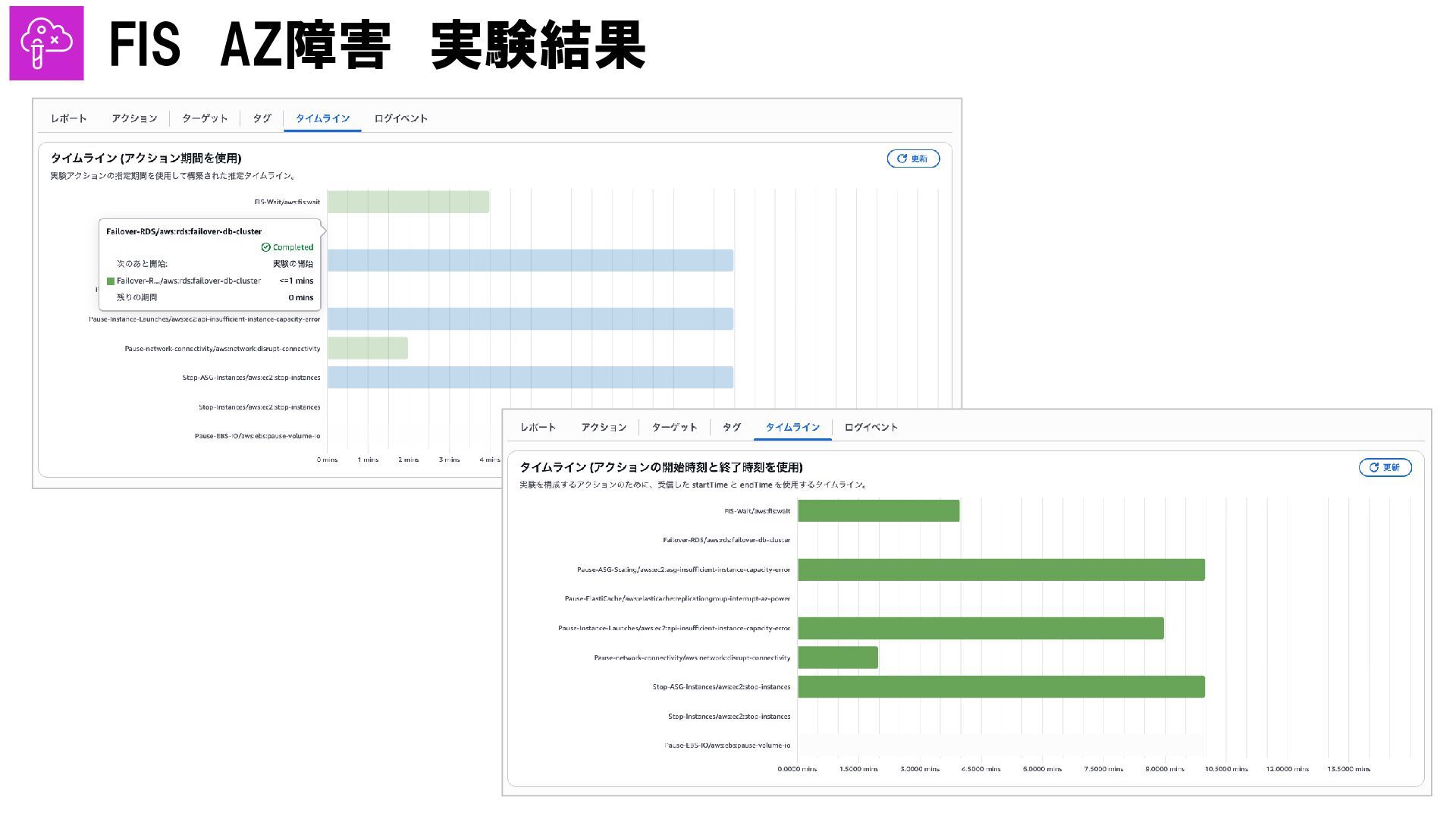Select タイムライン tab in lower panel
The image size is (1456, 819).
[x=792, y=428]
